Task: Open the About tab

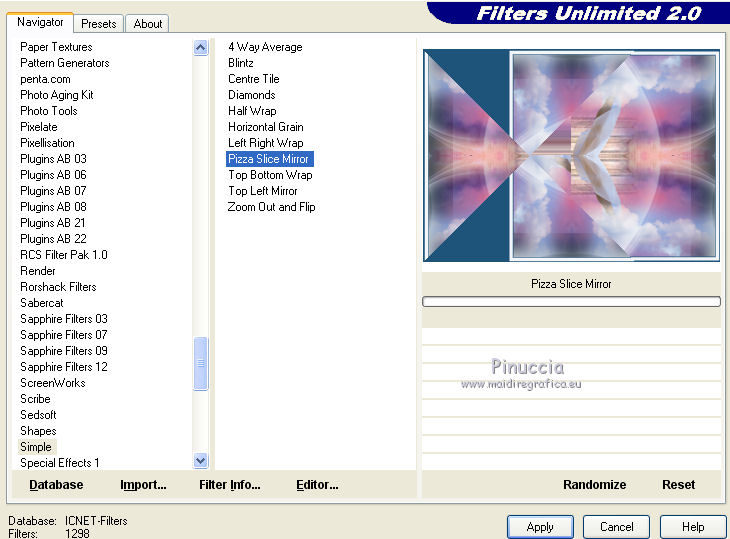Action: pyautogui.click(x=148, y=24)
